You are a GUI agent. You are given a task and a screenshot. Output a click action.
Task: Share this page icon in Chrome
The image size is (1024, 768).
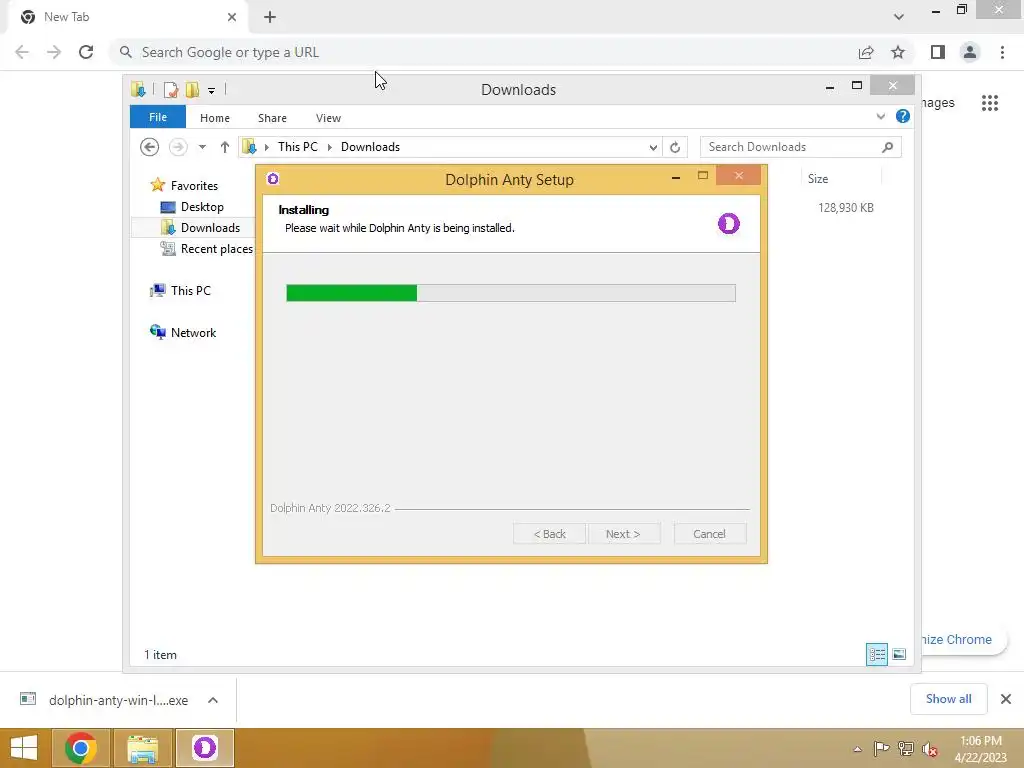coord(866,52)
